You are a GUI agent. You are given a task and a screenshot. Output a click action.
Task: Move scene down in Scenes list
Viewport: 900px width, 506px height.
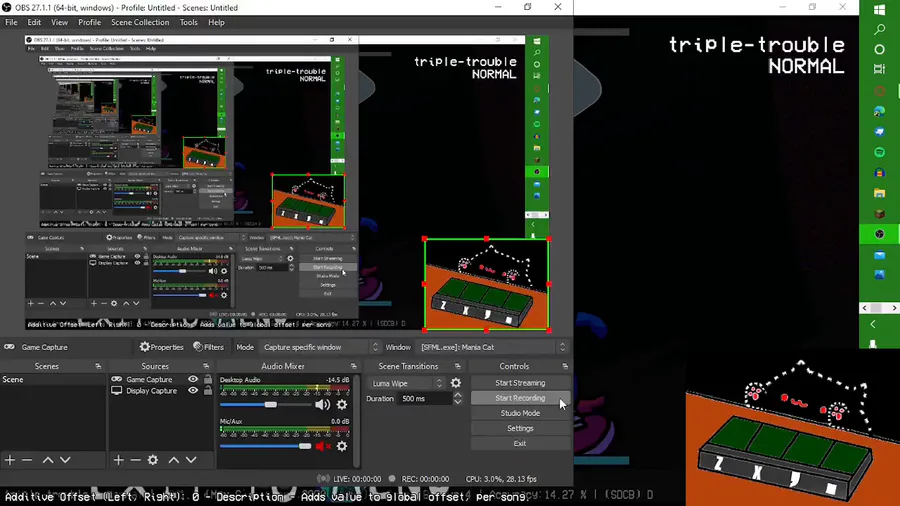(x=65, y=460)
